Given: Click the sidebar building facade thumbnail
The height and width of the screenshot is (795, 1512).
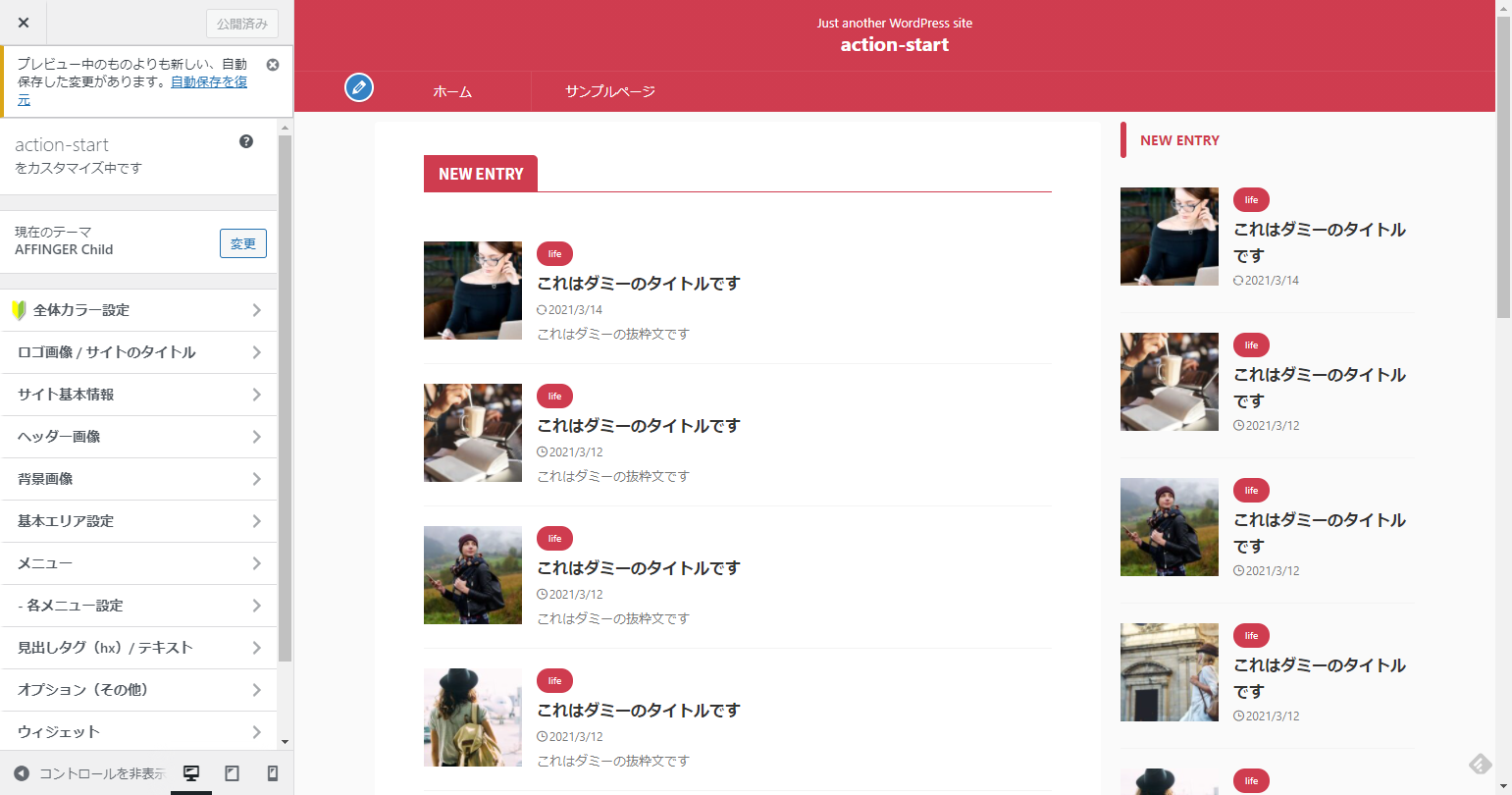Looking at the screenshot, I should [x=1170, y=672].
